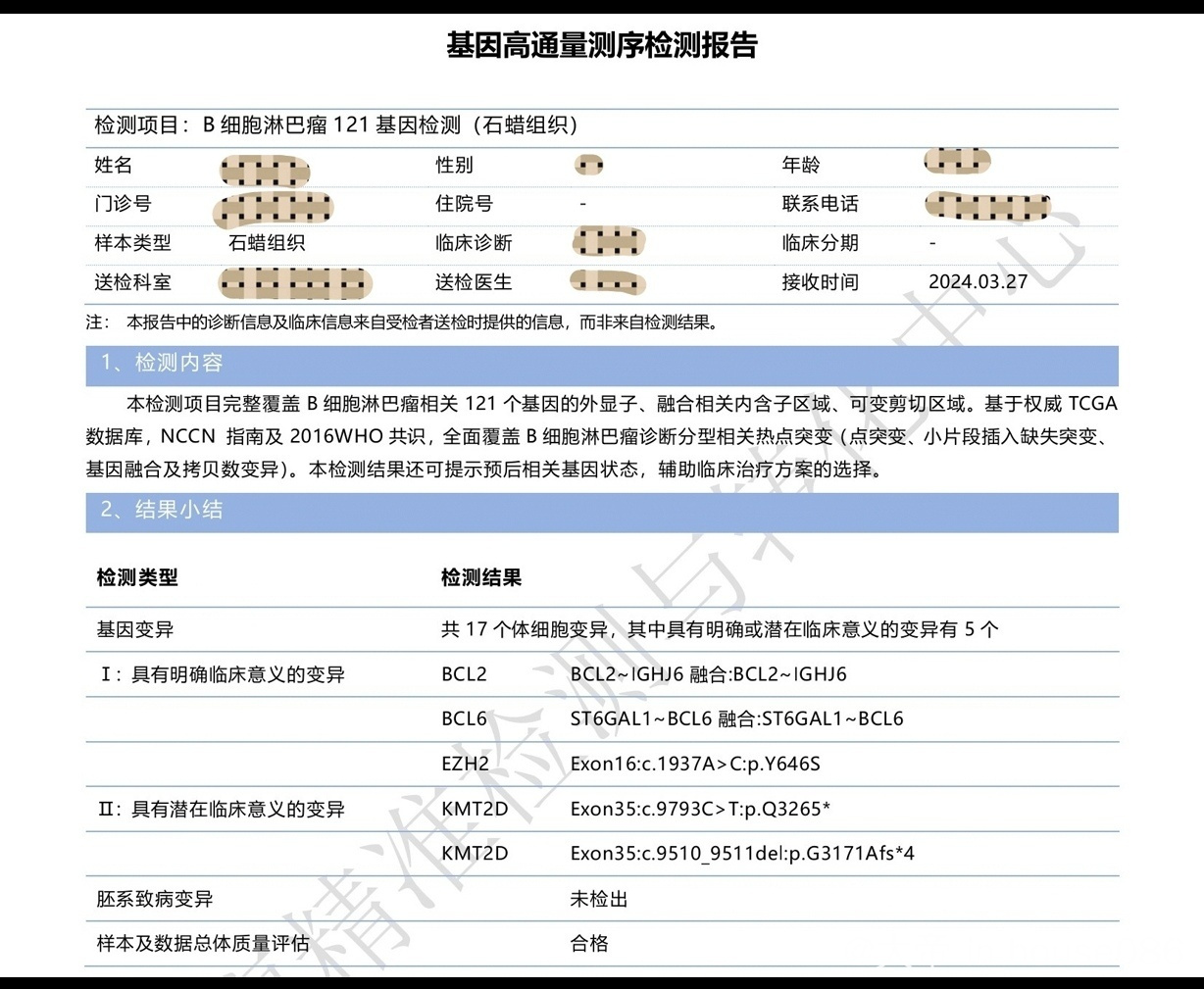Viewport: 1204px width, 989px height.
Task: Click the 具有明确临床意义的变异 category row label
Action: (222, 674)
